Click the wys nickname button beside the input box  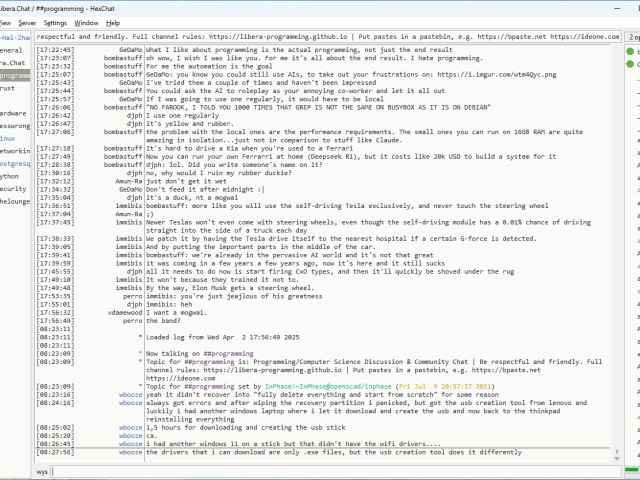coord(42,470)
